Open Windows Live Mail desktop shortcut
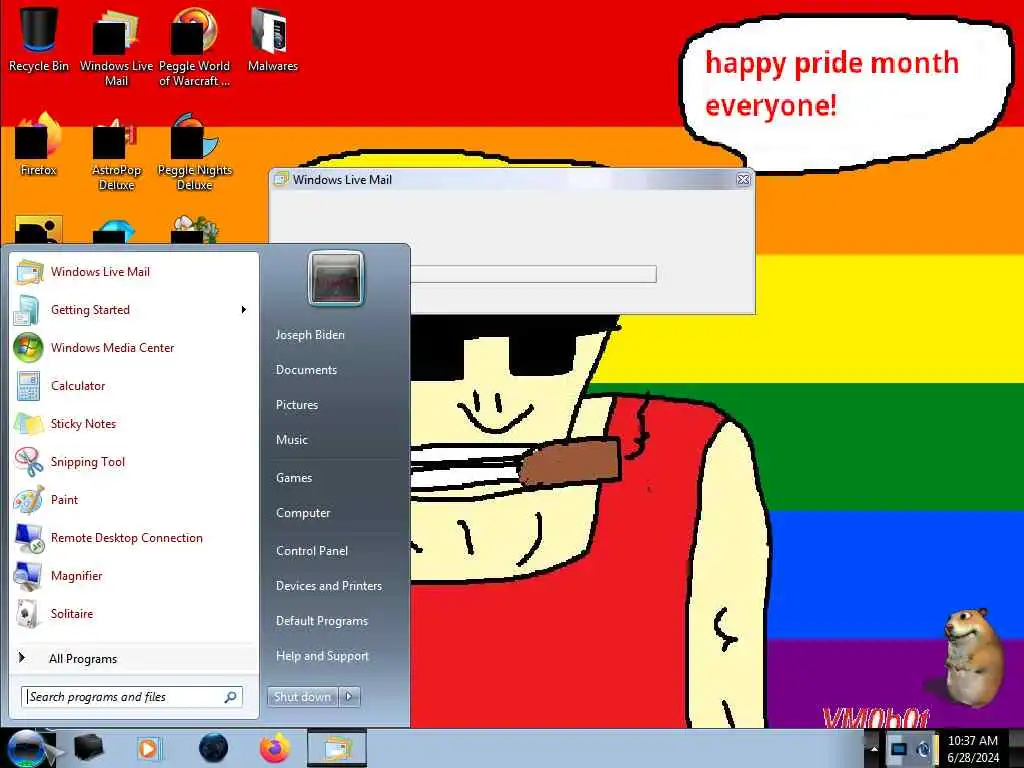The width and height of the screenshot is (1024, 768). click(116, 46)
